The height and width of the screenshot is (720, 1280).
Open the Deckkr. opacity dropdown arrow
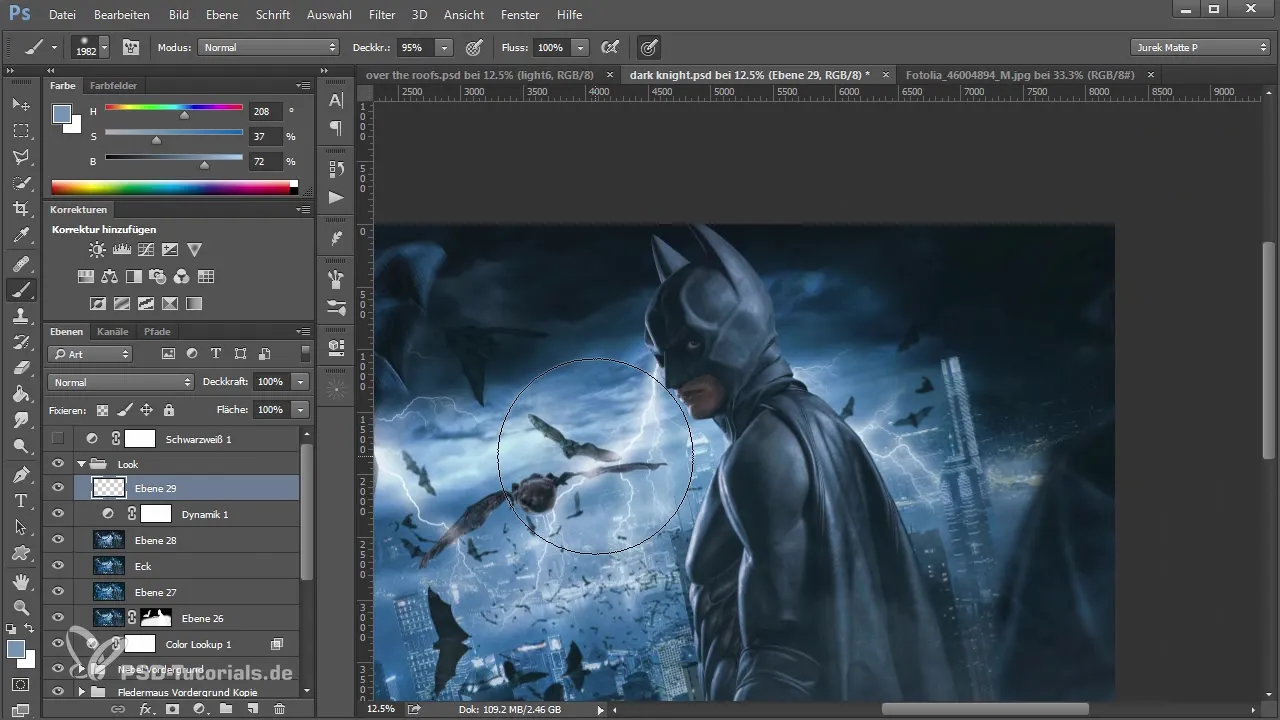[444, 47]
